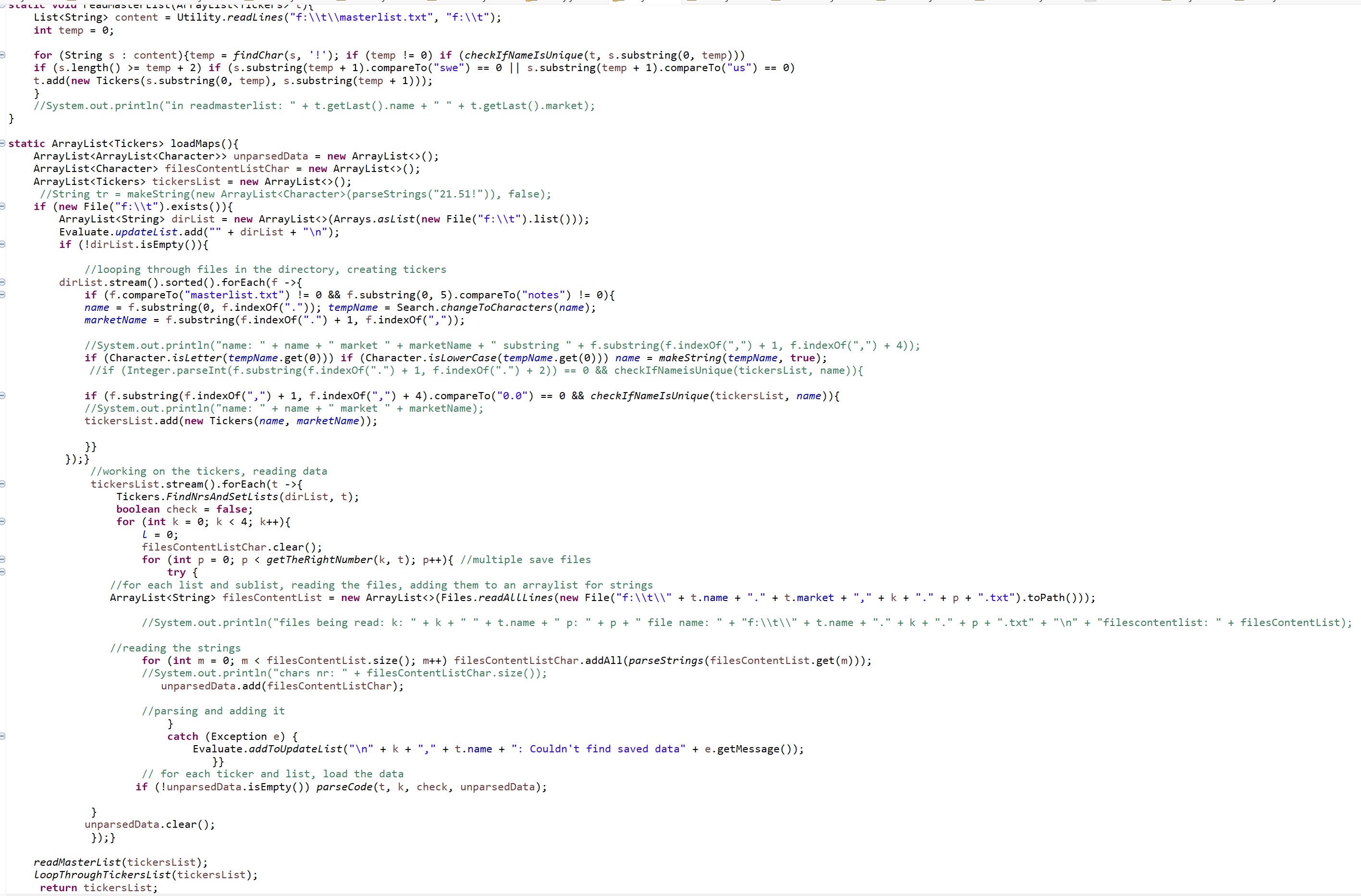Click the exists() call

coord(196,207)
